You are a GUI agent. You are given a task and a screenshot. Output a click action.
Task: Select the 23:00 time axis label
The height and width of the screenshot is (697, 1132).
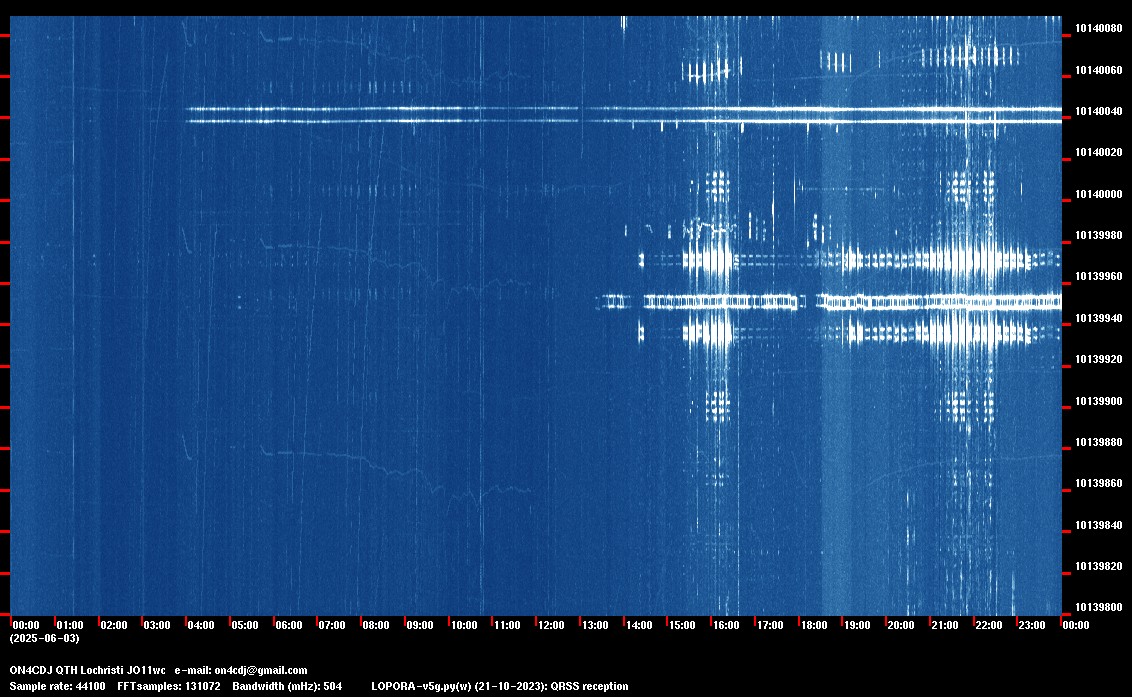[1032, 625]
